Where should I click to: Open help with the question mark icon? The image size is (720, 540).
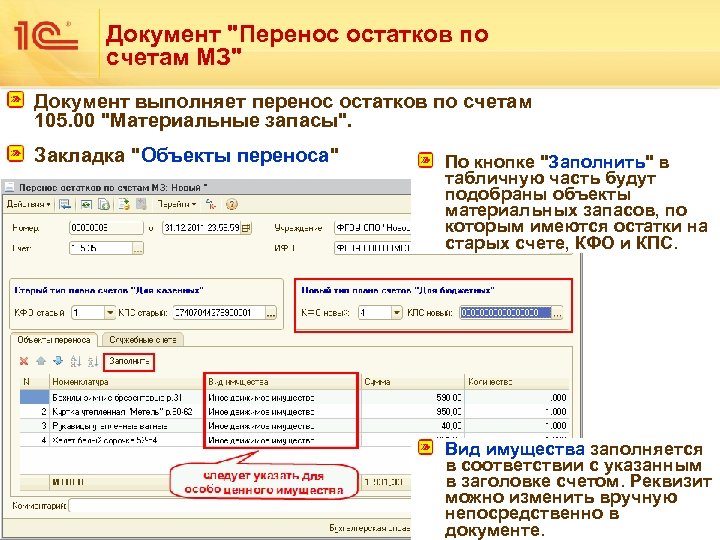click(x=232, y=204)
